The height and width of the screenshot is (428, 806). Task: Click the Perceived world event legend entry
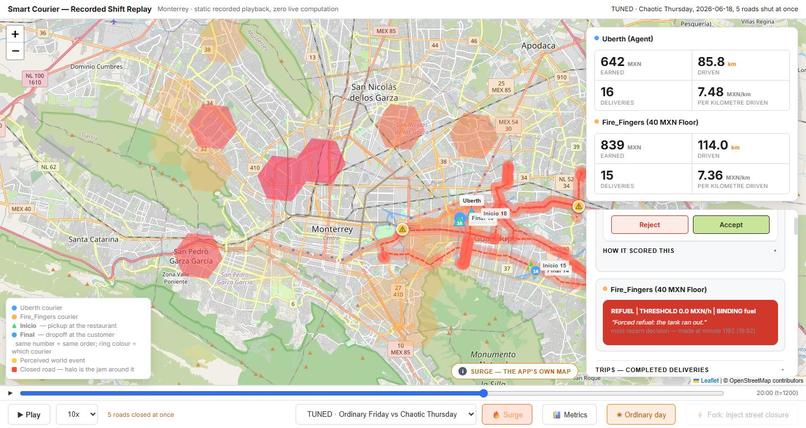pos(48,360)
